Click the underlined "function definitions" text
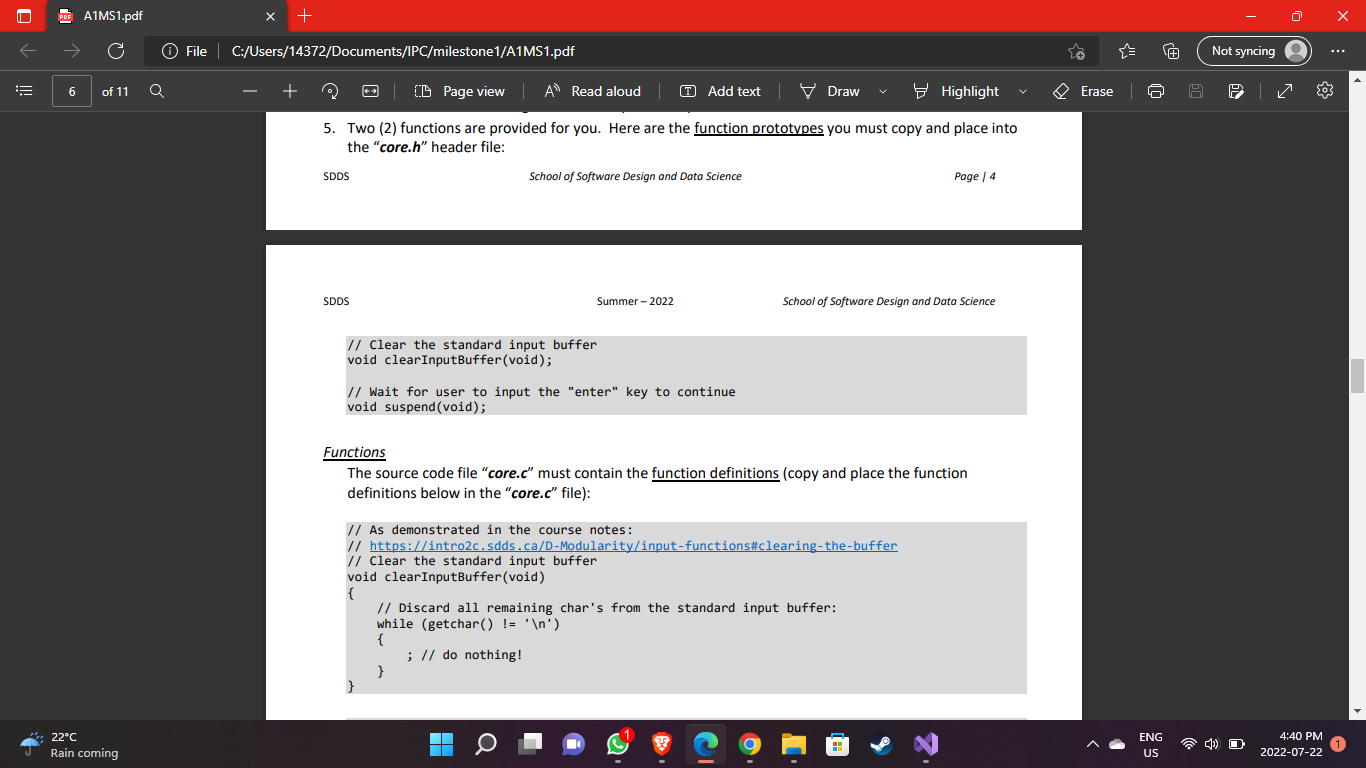Image resolution: width=1366 pixels, height=768 pixels. (x=715, y=473)
